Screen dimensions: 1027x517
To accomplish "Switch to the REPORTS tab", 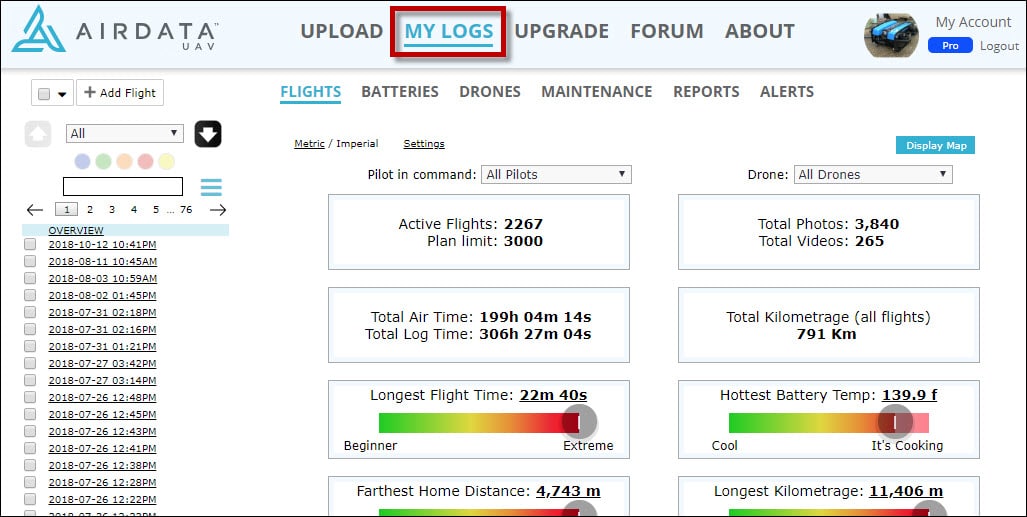I will tap(706, 92).
